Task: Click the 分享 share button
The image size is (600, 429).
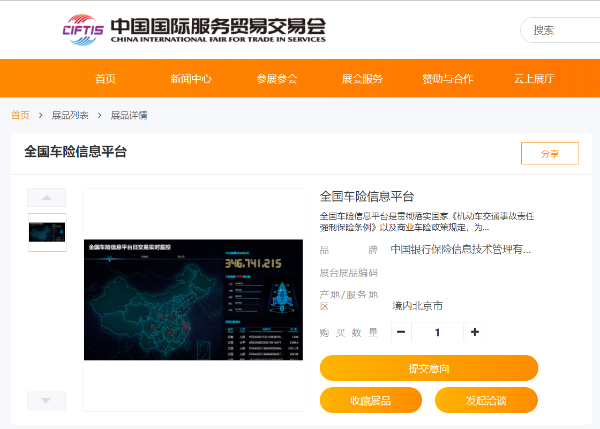Action: pos(550,153)
